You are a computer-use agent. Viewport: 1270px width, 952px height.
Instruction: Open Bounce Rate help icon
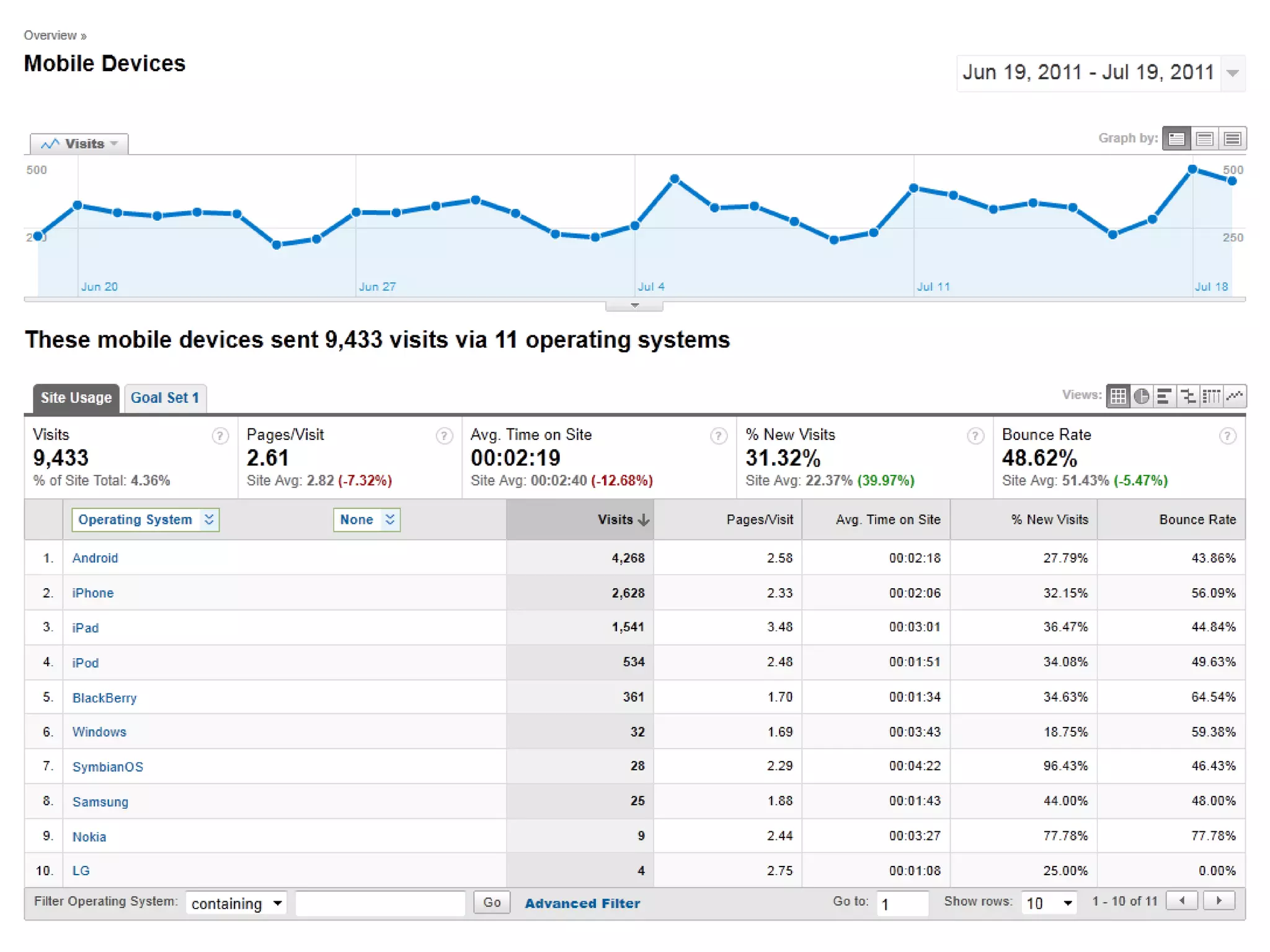click(1227, 436)
